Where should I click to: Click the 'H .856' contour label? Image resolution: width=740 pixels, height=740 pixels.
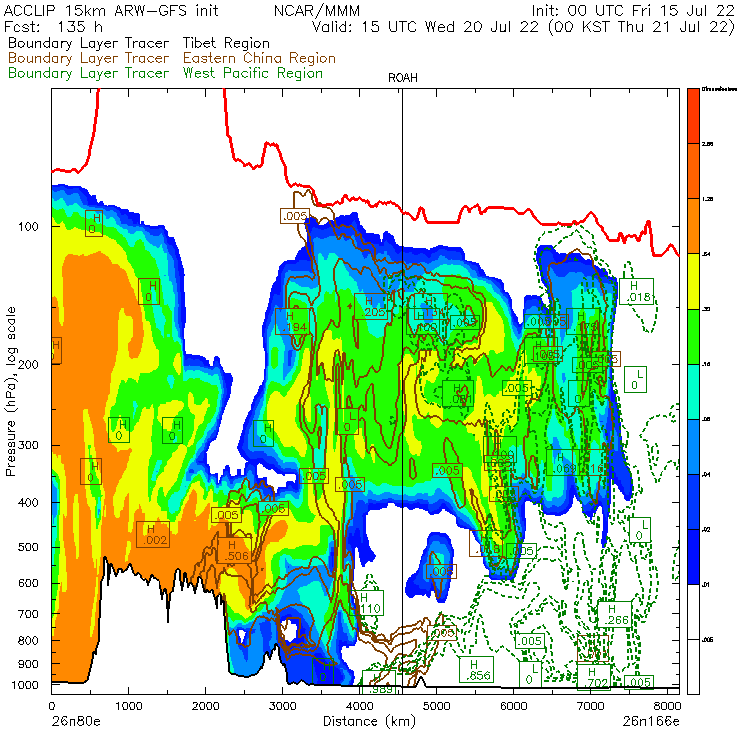pyautogui.click(x=476, y=669)
